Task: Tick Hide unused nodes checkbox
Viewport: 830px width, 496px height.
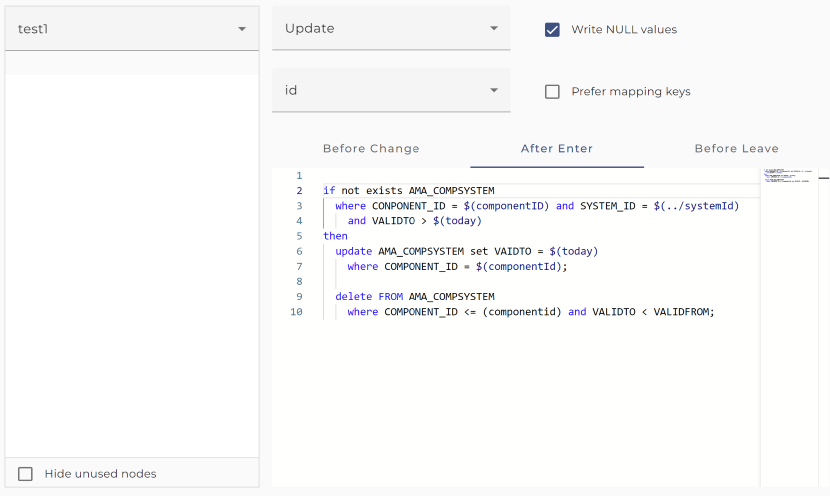Action: [25, 474]
